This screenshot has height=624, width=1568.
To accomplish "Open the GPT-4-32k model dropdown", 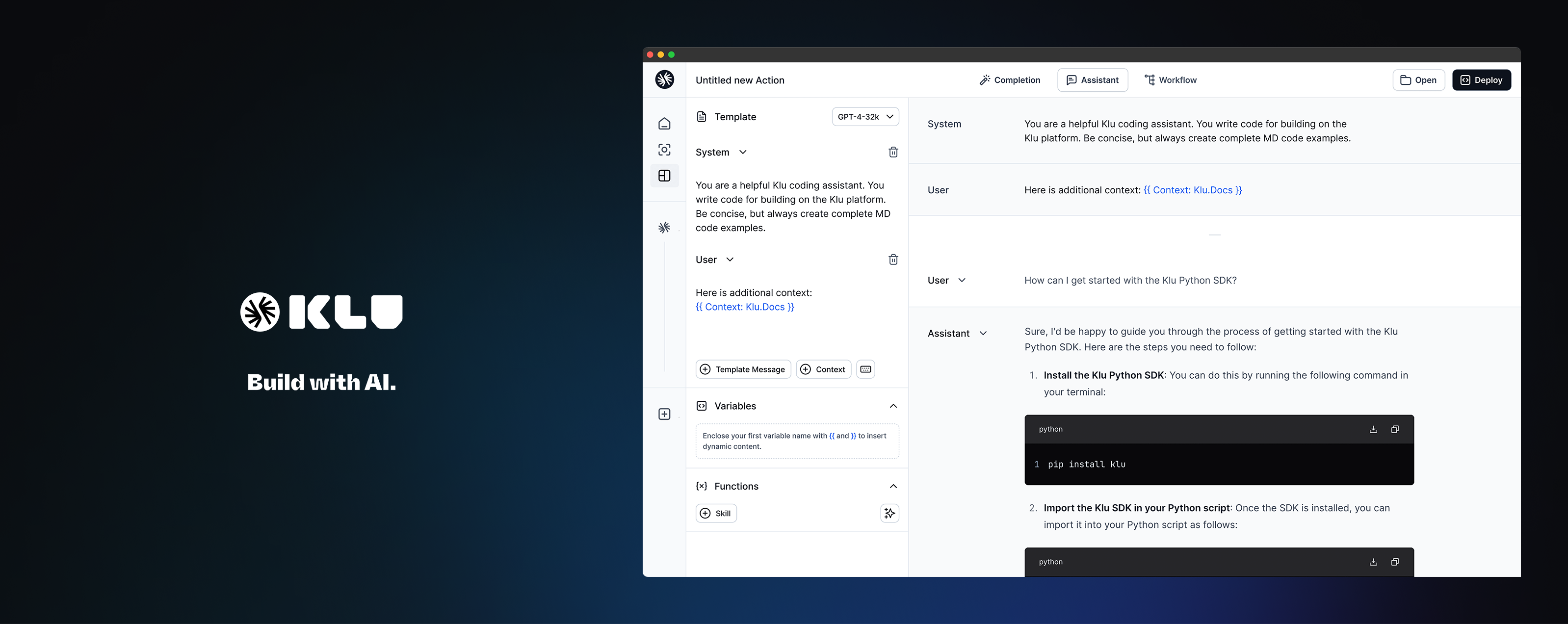I will [865, 116].
